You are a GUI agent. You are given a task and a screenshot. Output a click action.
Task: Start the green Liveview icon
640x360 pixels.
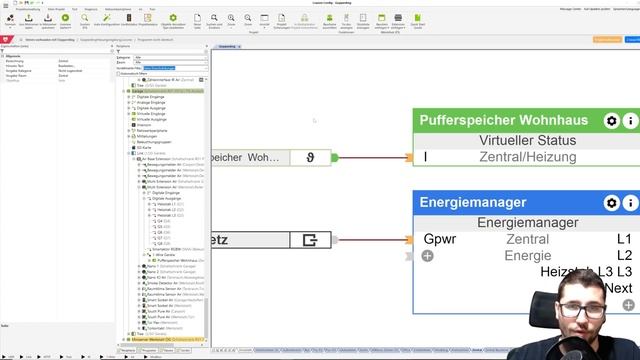[65, 18]
